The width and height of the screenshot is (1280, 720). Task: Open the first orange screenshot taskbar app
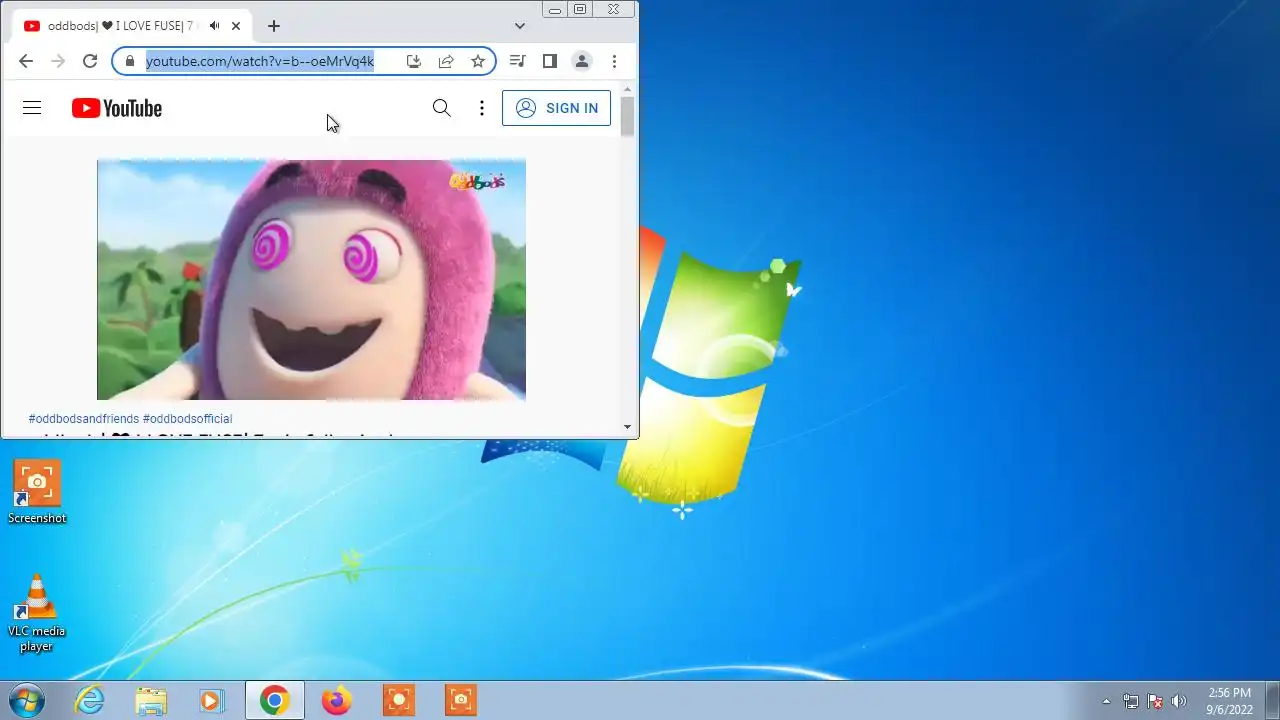(x=399, y=700)
